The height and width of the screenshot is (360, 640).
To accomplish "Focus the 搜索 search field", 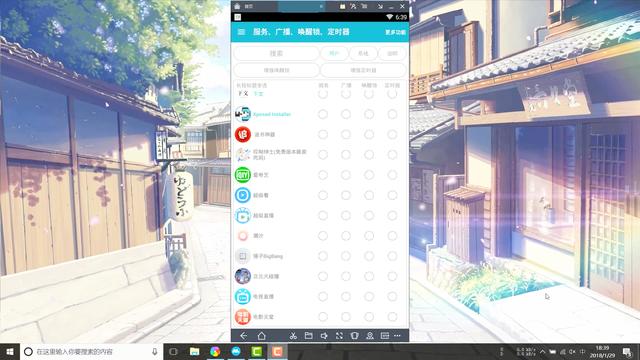I will coord(276,53).
